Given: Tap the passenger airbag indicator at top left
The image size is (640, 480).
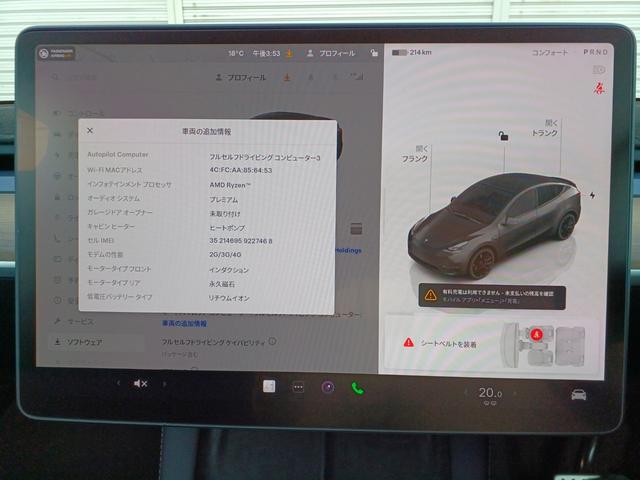Looking at the screenshot, I should [56, 53].
